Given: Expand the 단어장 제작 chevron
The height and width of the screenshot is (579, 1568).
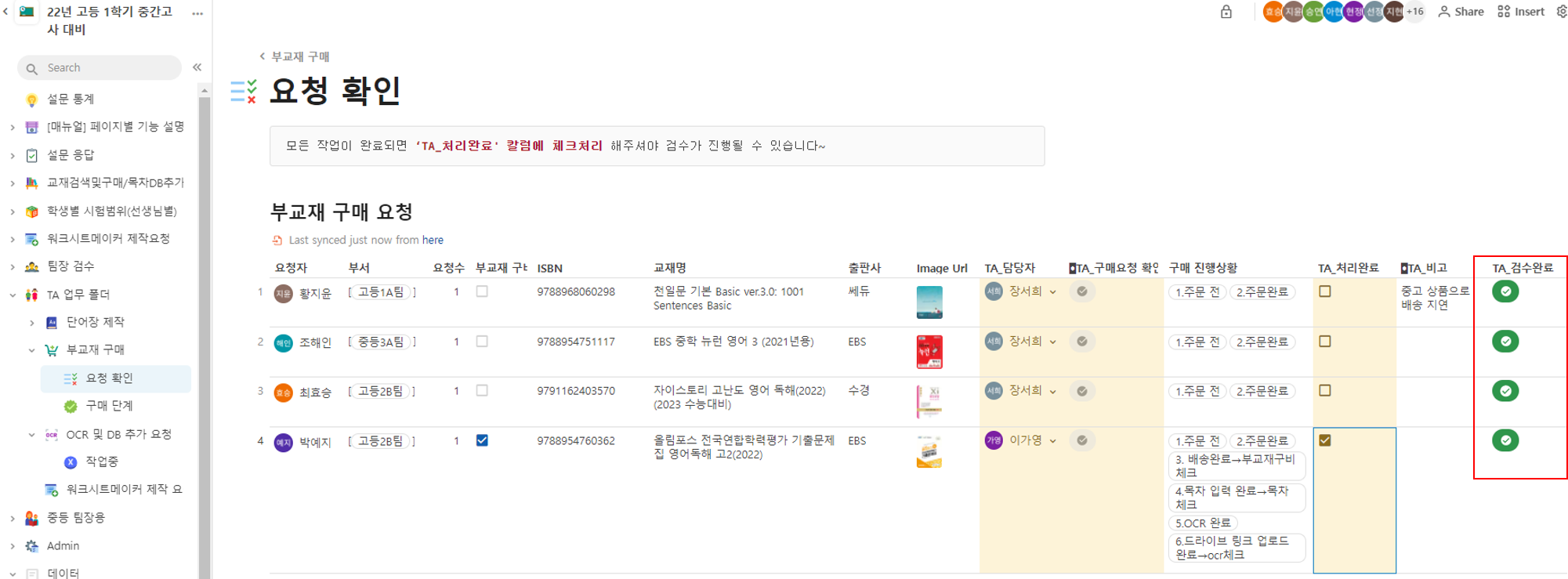Looking at the screenshot, I should click(31, 322).
